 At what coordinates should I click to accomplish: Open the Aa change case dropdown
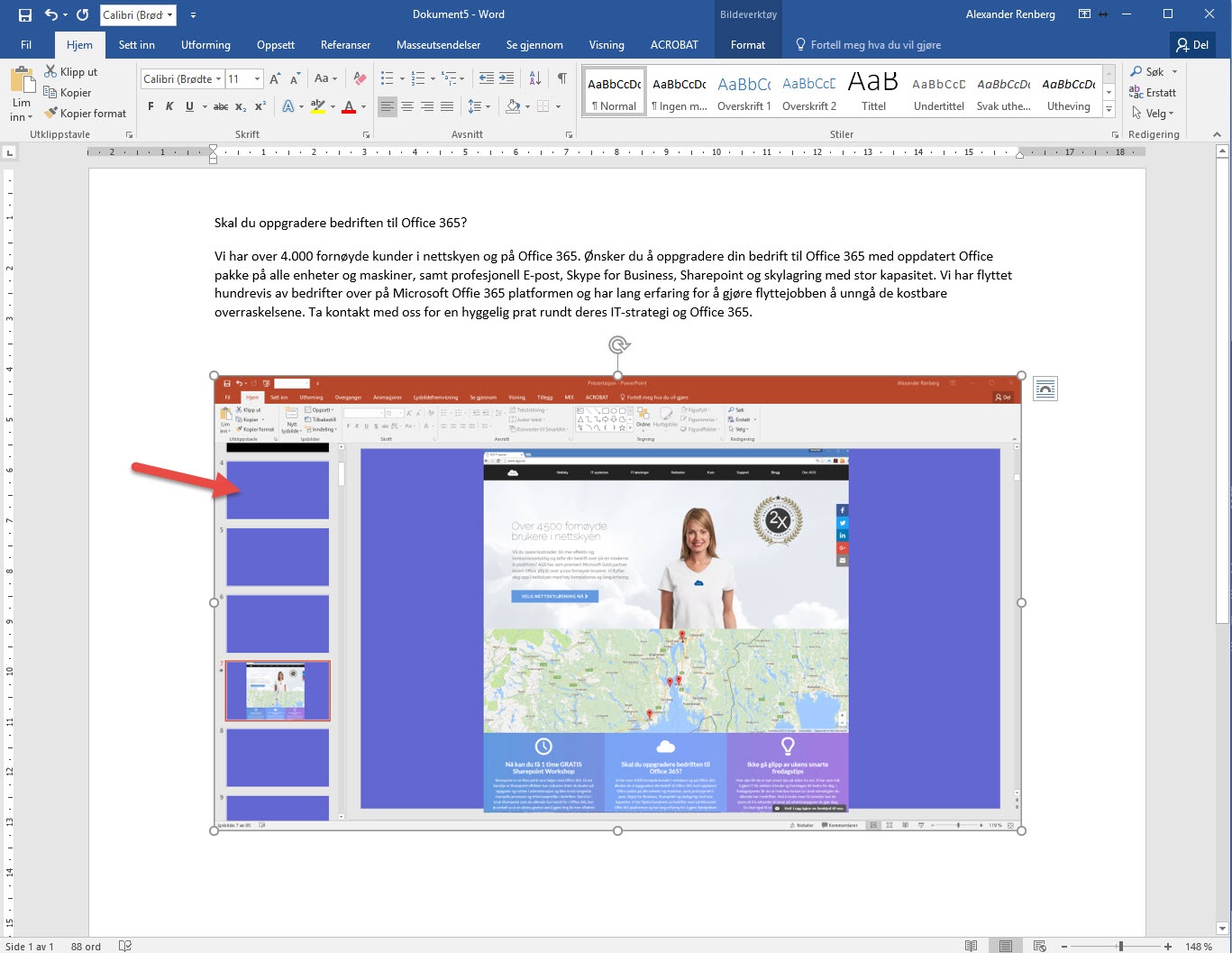point(325,78)
